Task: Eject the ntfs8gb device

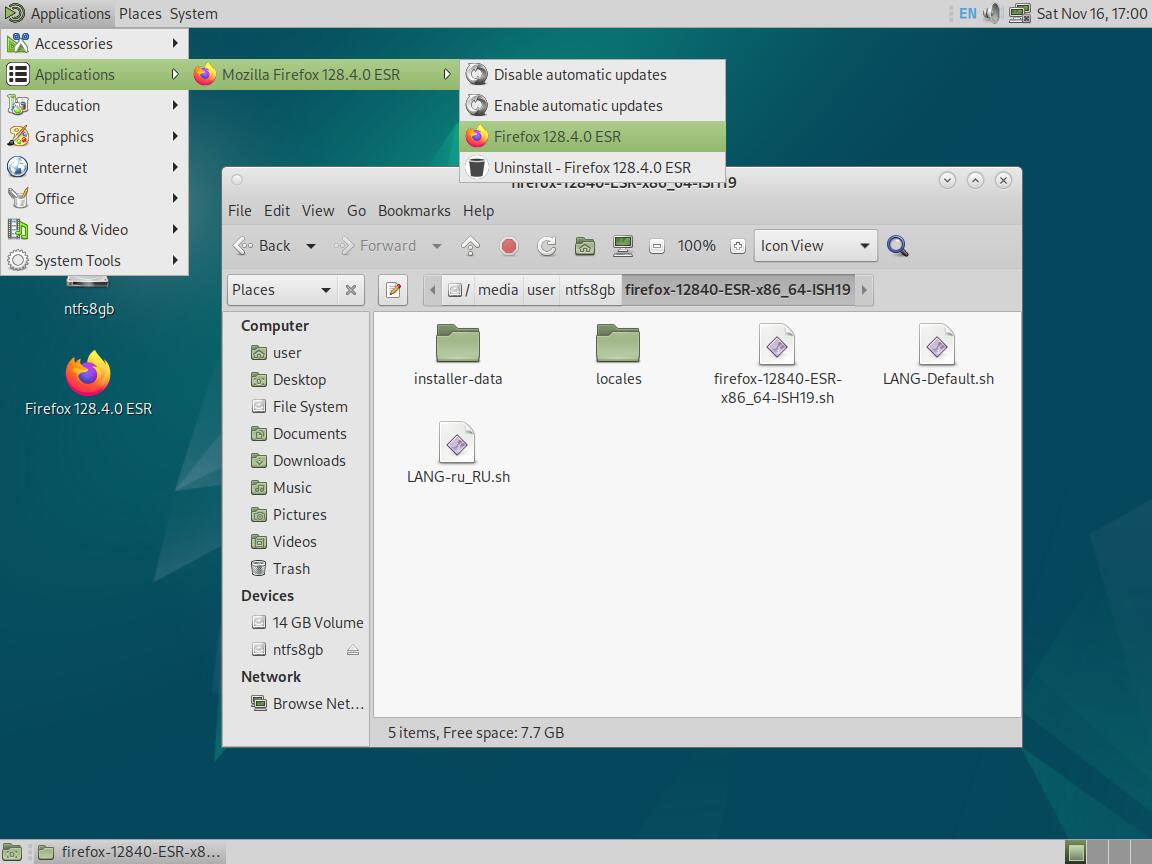Action: [352, 650]
